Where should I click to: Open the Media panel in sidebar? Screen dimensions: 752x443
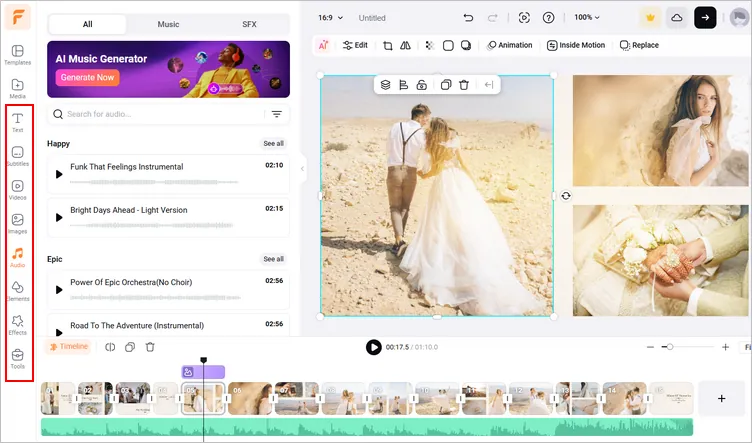click(x=18, y=89)
